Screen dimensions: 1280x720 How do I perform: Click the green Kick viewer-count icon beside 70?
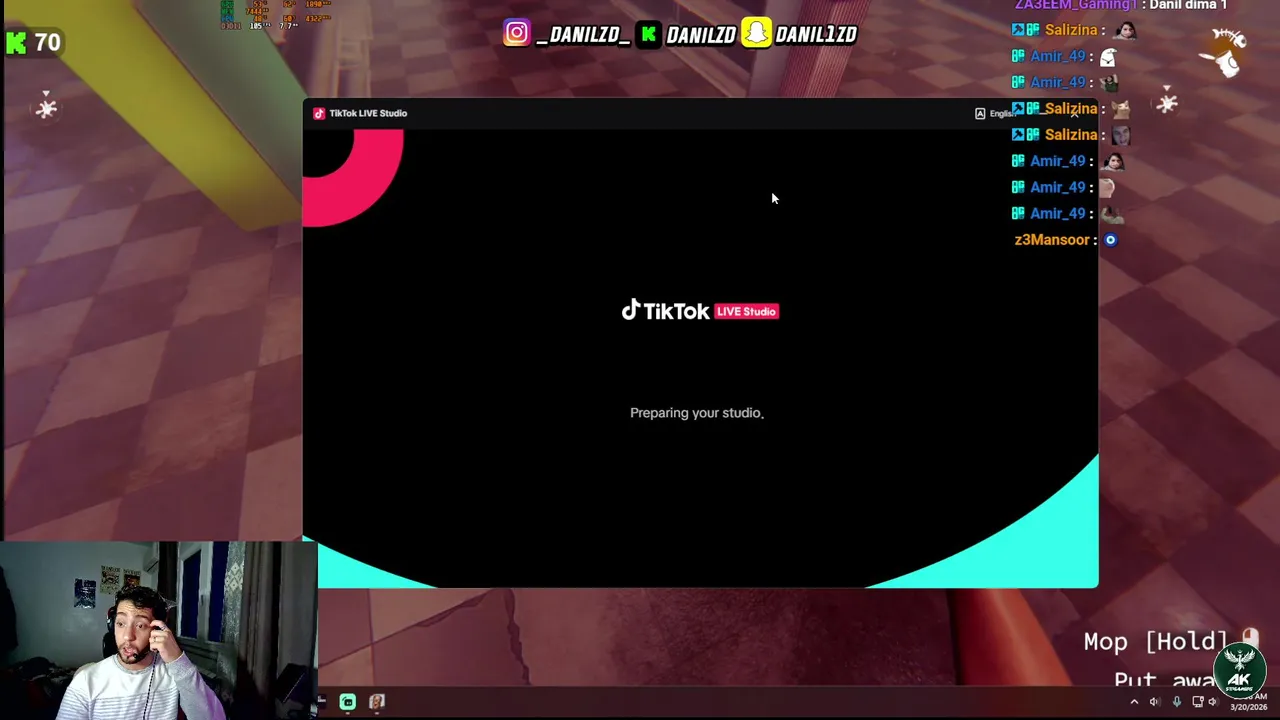tap(16, 42)
